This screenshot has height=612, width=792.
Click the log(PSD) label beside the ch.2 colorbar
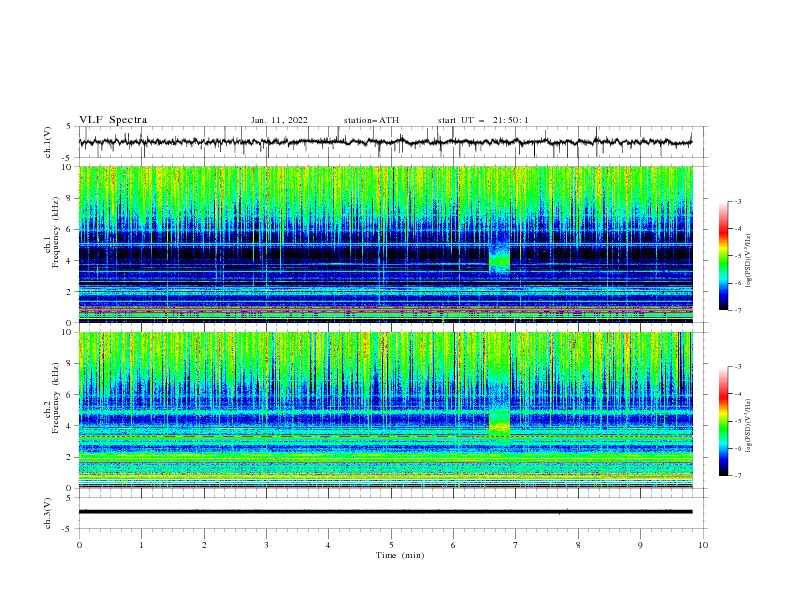click(x=750, y=425)
